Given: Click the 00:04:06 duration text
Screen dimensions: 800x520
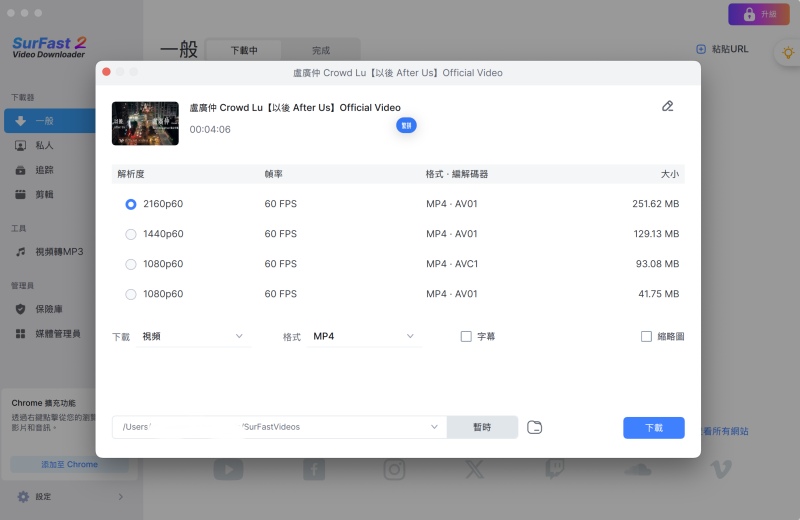Looking at the screenshot, I should pos(210,130).
